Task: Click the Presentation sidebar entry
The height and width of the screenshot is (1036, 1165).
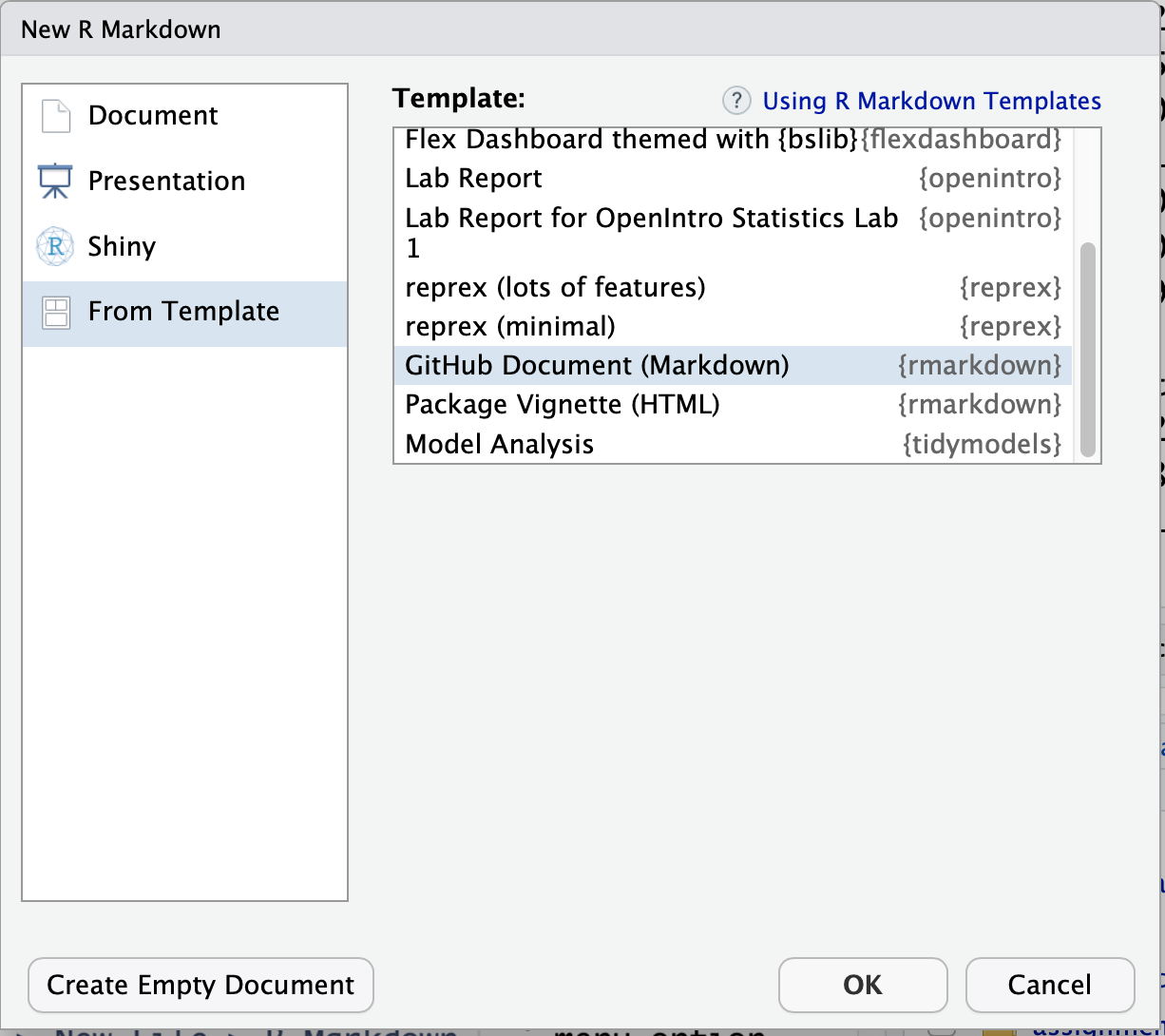Action: 165,181
